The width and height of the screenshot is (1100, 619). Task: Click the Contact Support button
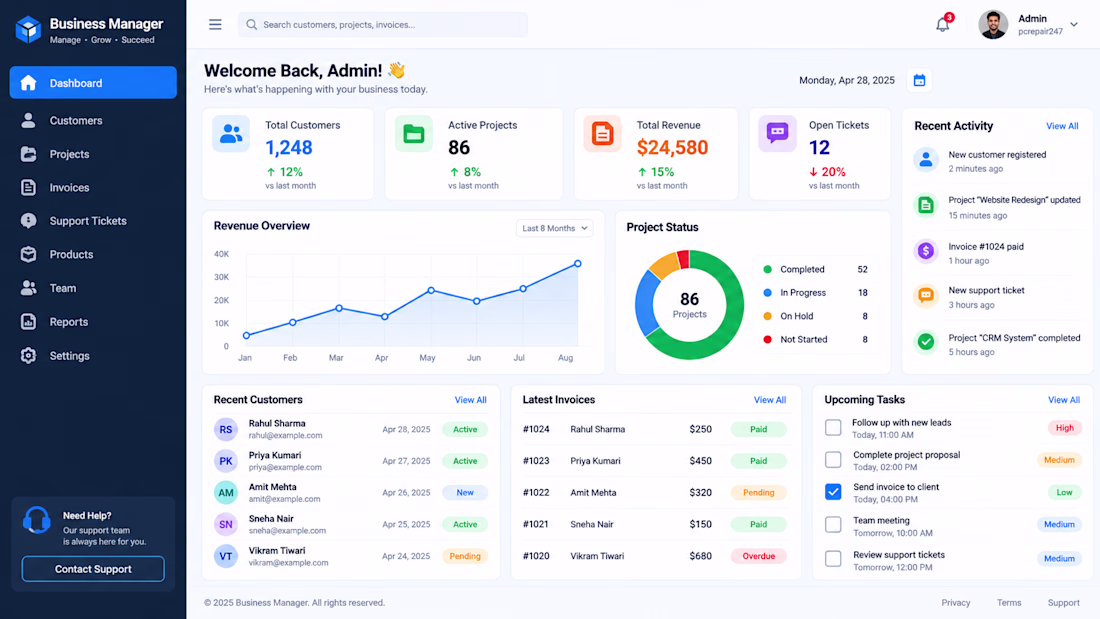[93, 569]
